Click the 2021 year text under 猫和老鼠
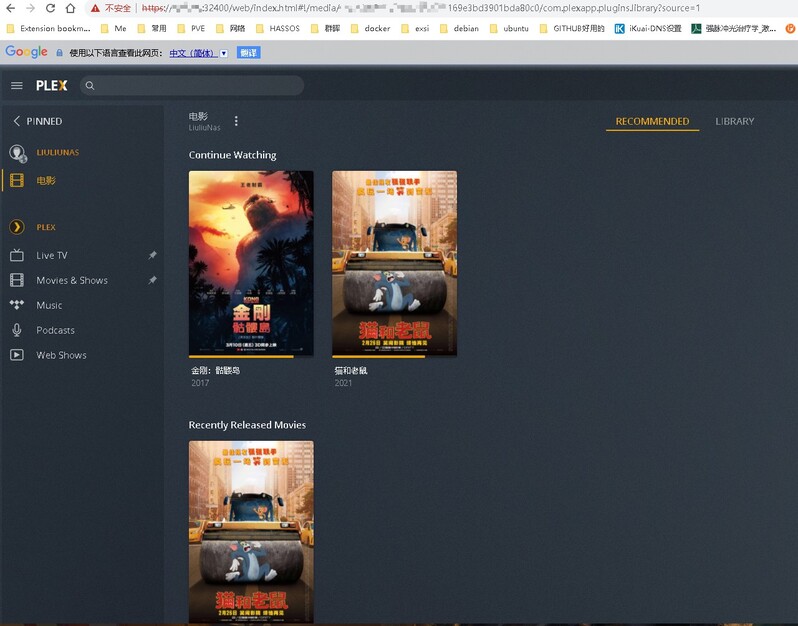Screen dimensions: 798x626 pyautogui.click(x=343, y=383)
